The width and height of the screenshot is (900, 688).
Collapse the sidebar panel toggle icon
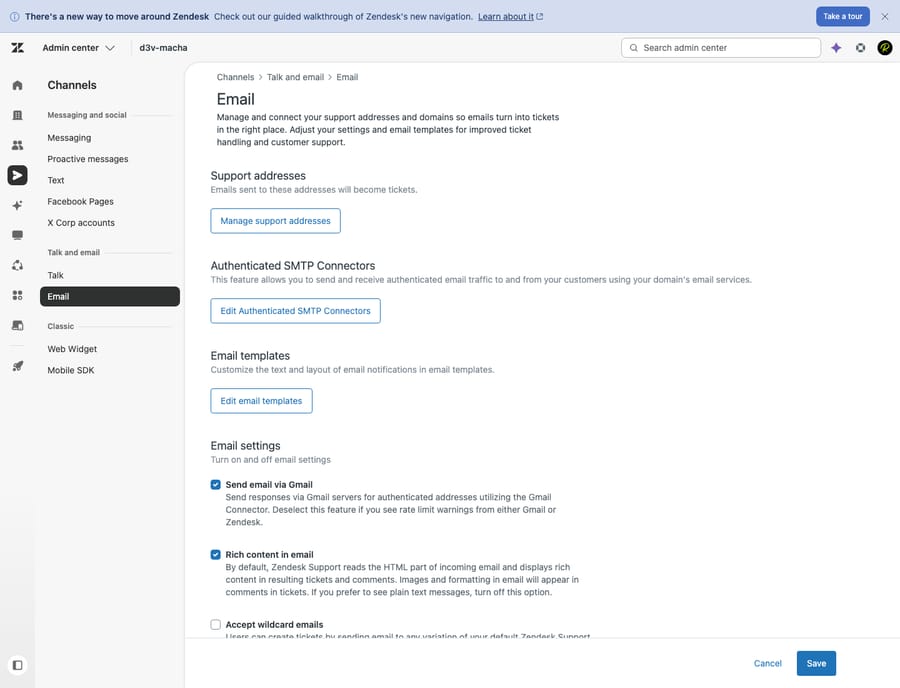pyautogui.click(x=17, y=665)
